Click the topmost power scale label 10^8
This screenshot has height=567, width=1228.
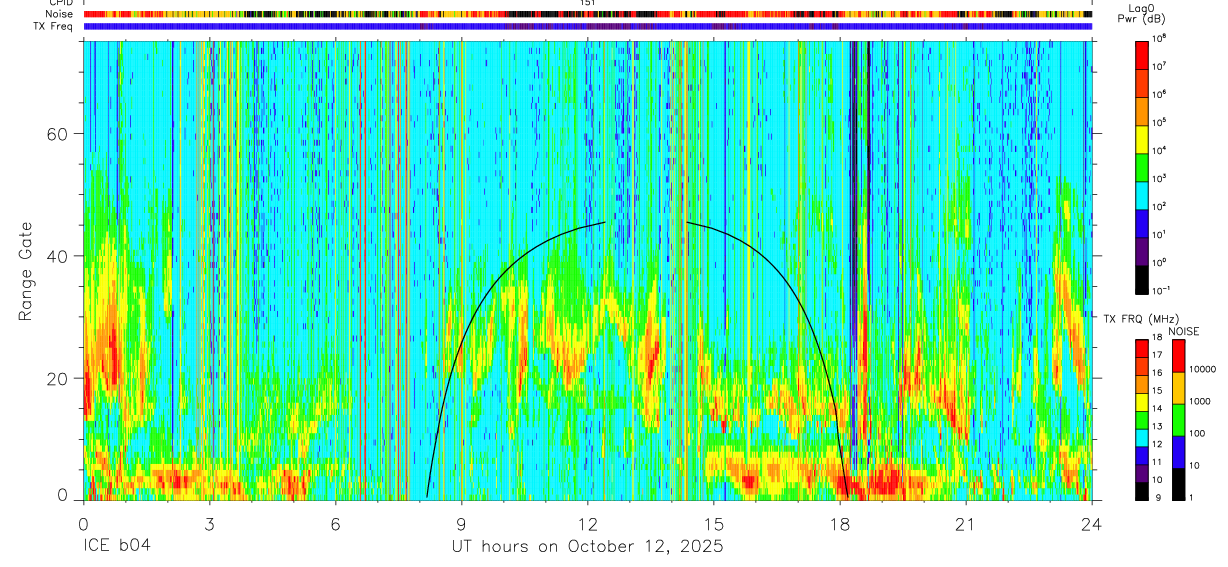tap(1161, 37)
